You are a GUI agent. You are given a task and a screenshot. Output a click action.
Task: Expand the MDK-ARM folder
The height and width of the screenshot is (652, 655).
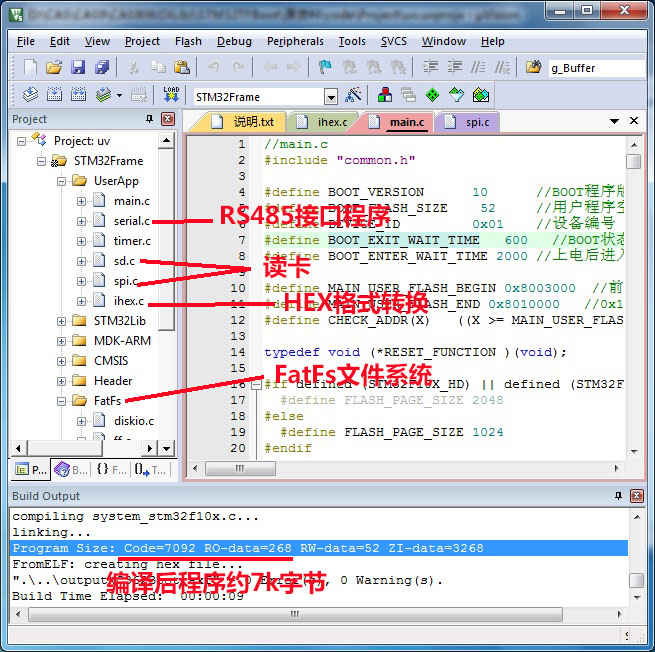click(61, 341)
